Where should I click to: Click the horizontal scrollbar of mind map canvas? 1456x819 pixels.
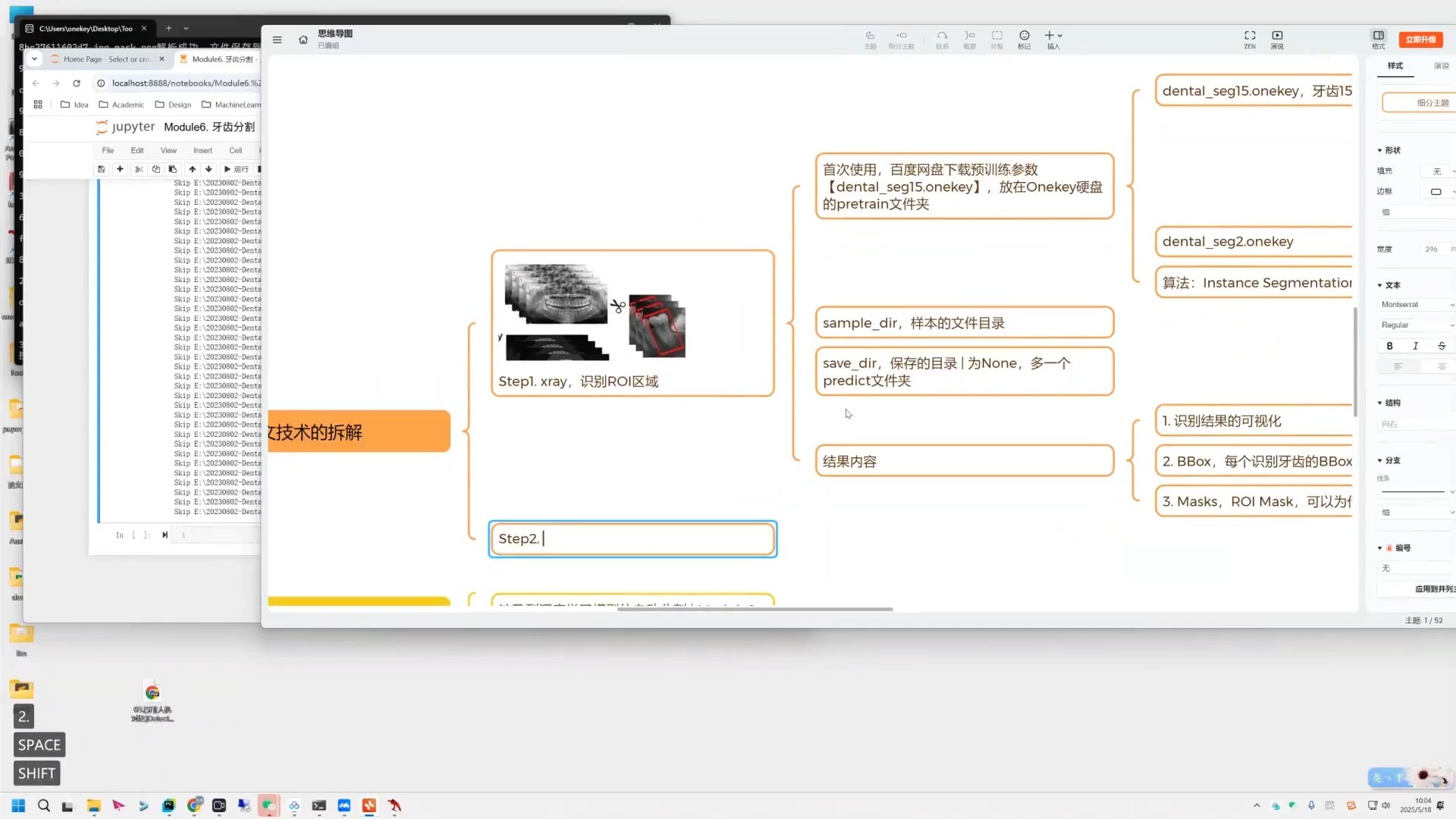coord(755,609)
